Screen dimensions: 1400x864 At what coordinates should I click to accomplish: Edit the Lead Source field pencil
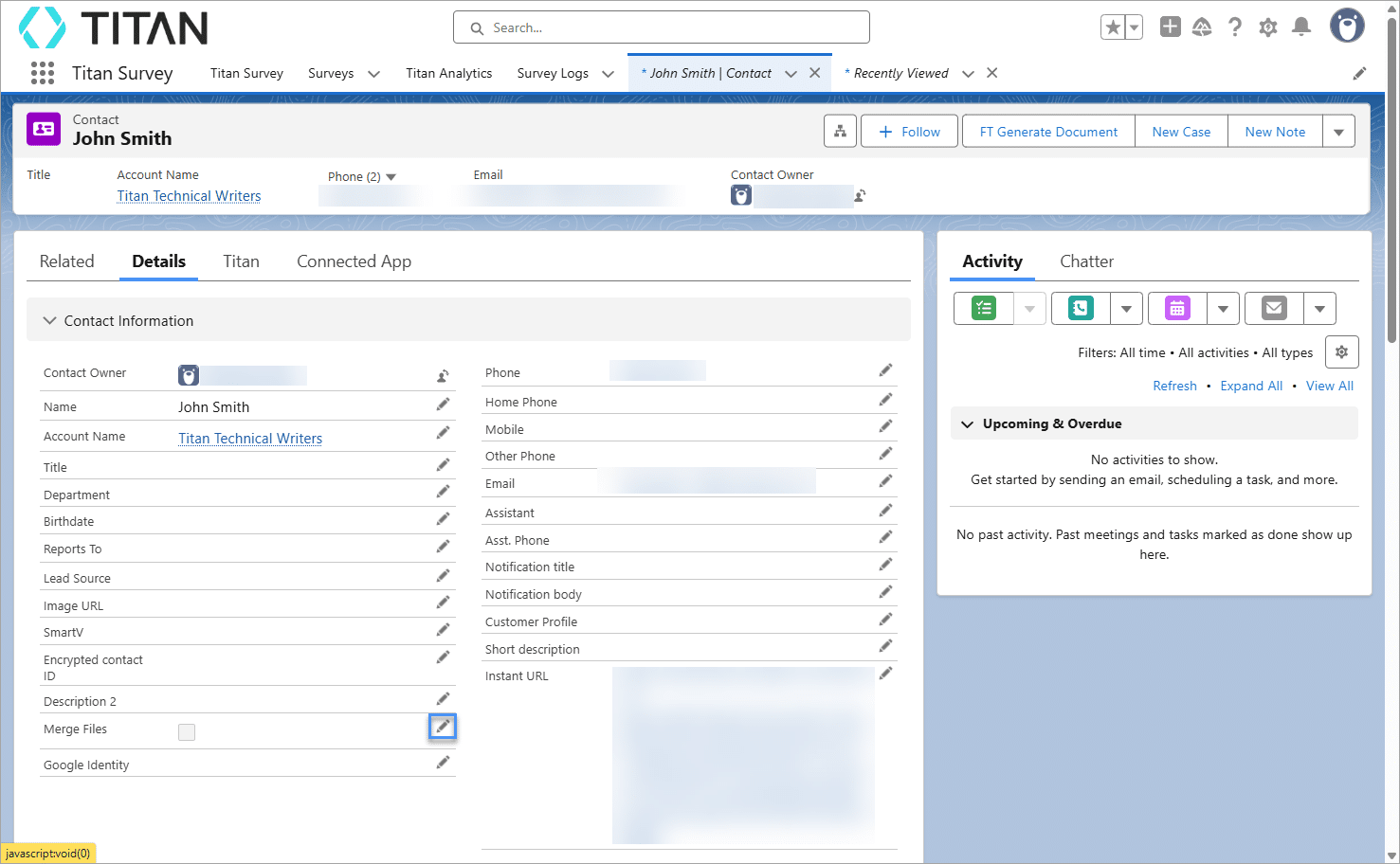[443, 576]
